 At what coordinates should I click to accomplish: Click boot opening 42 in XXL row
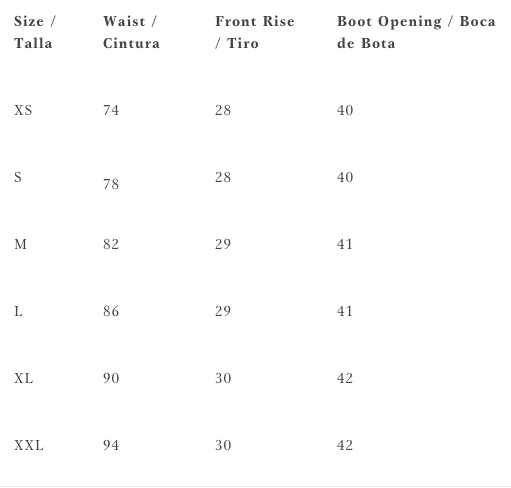[x=345, y=445]
